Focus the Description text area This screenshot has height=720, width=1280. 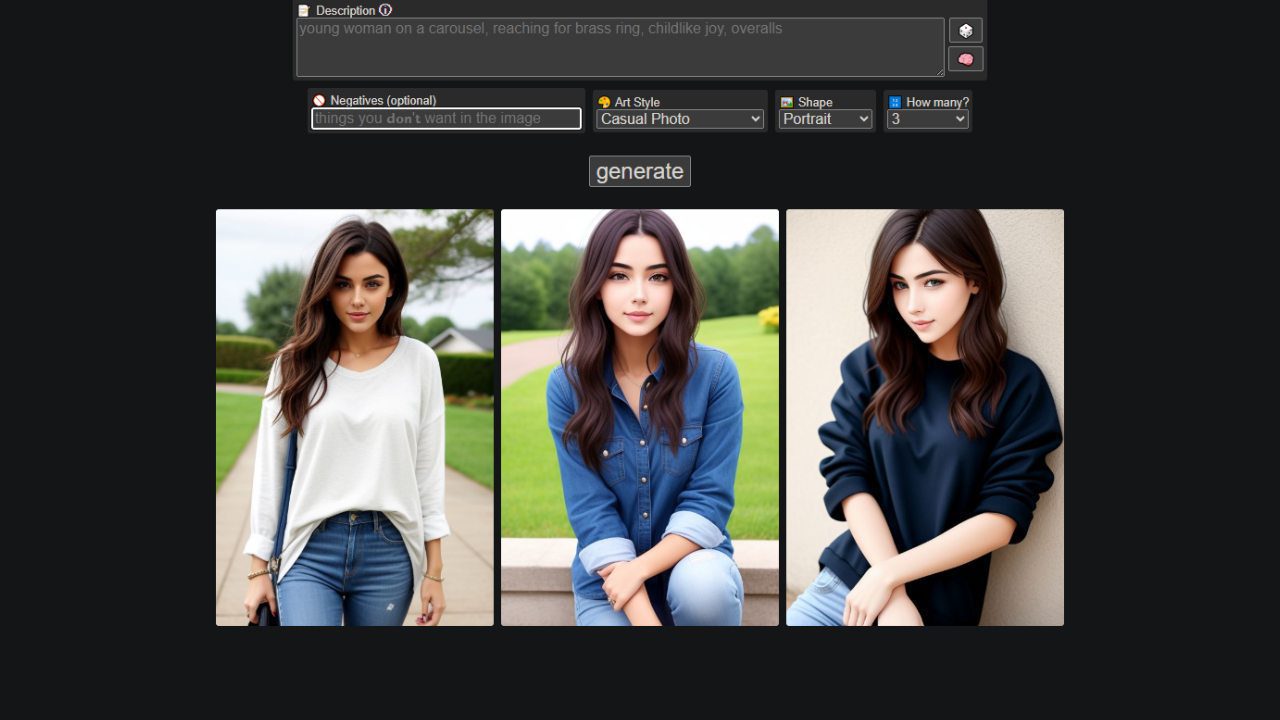pyautogui.click(x=620, y=47)
